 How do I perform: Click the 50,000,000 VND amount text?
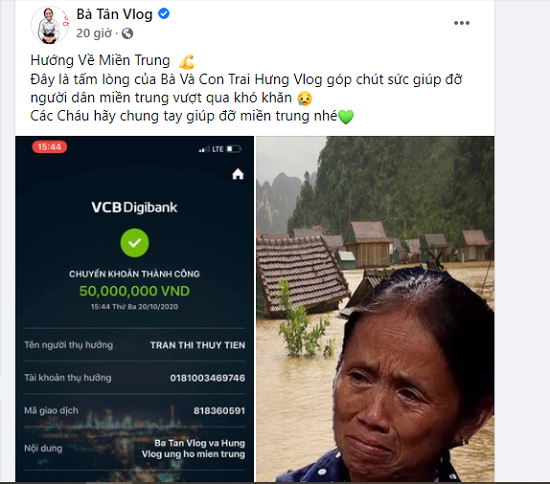pos(134,291)
